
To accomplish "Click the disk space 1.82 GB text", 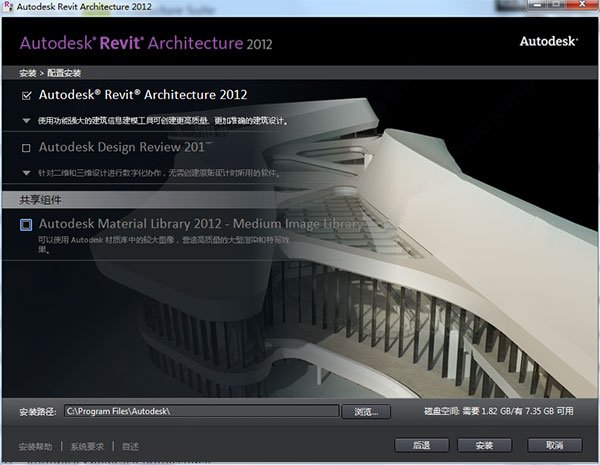I will pyautogui.click(x=499, y=411).
